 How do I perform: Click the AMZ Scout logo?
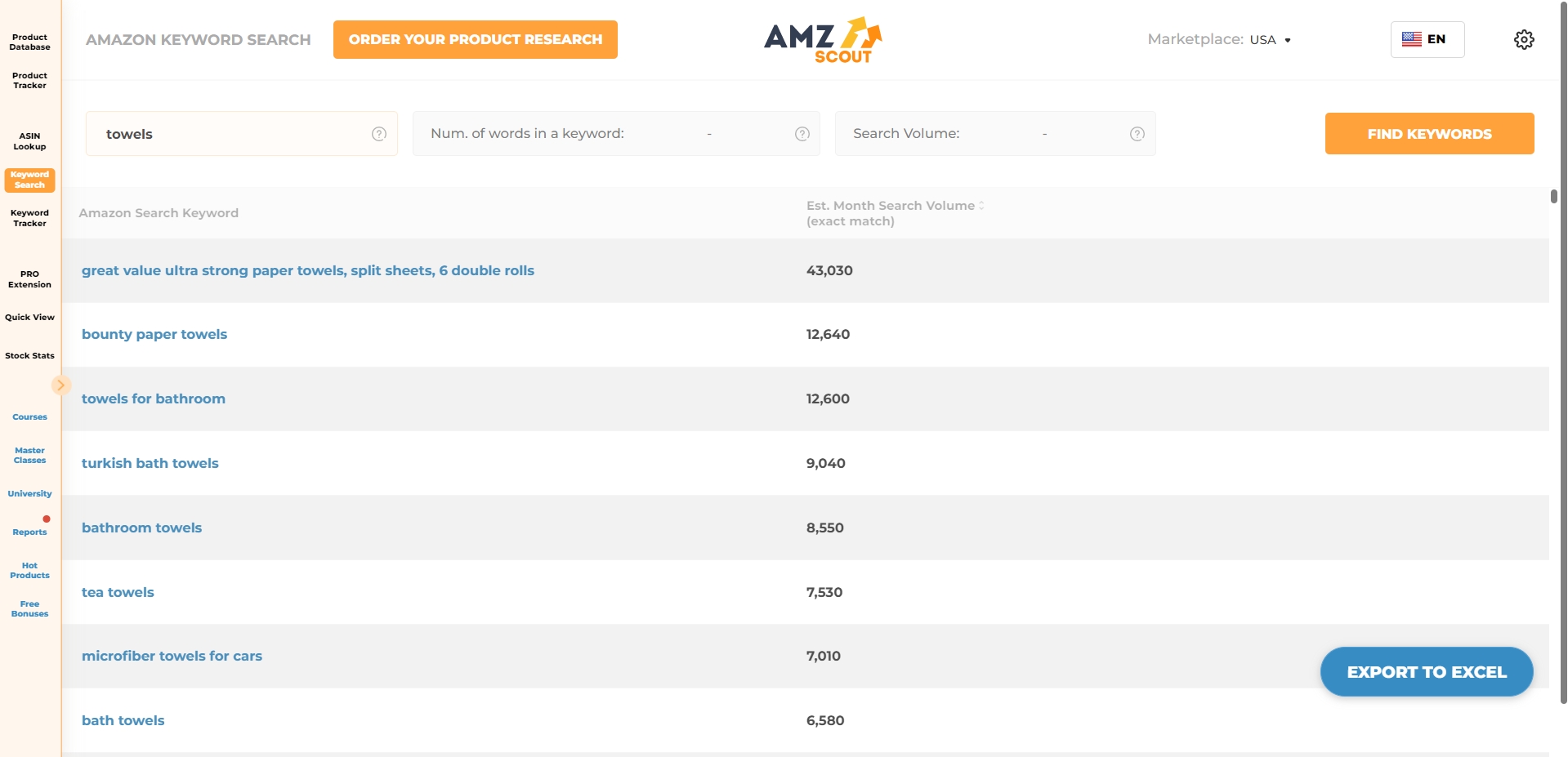click(x=823, y=40)
